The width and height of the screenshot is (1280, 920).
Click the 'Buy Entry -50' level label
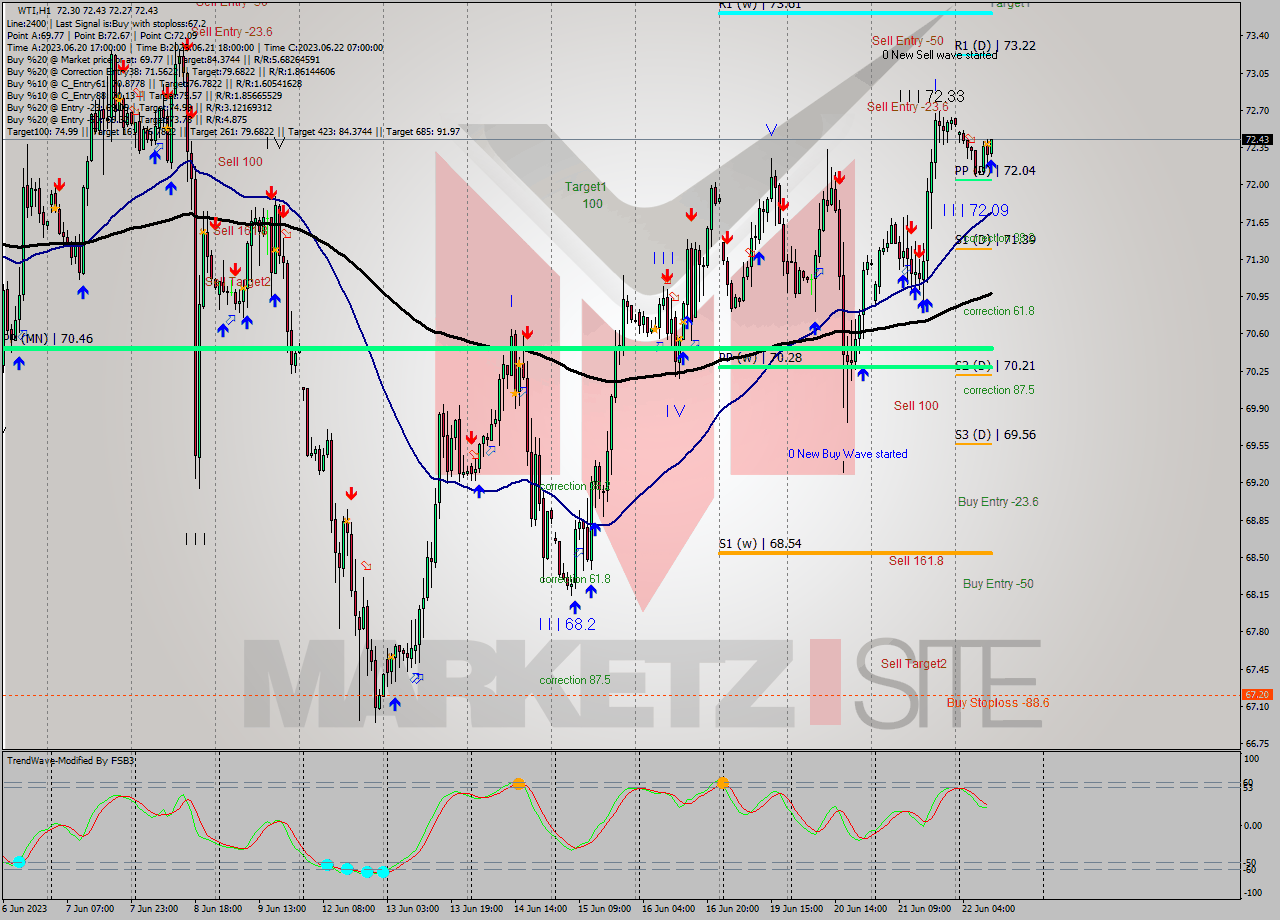[998, 583]
